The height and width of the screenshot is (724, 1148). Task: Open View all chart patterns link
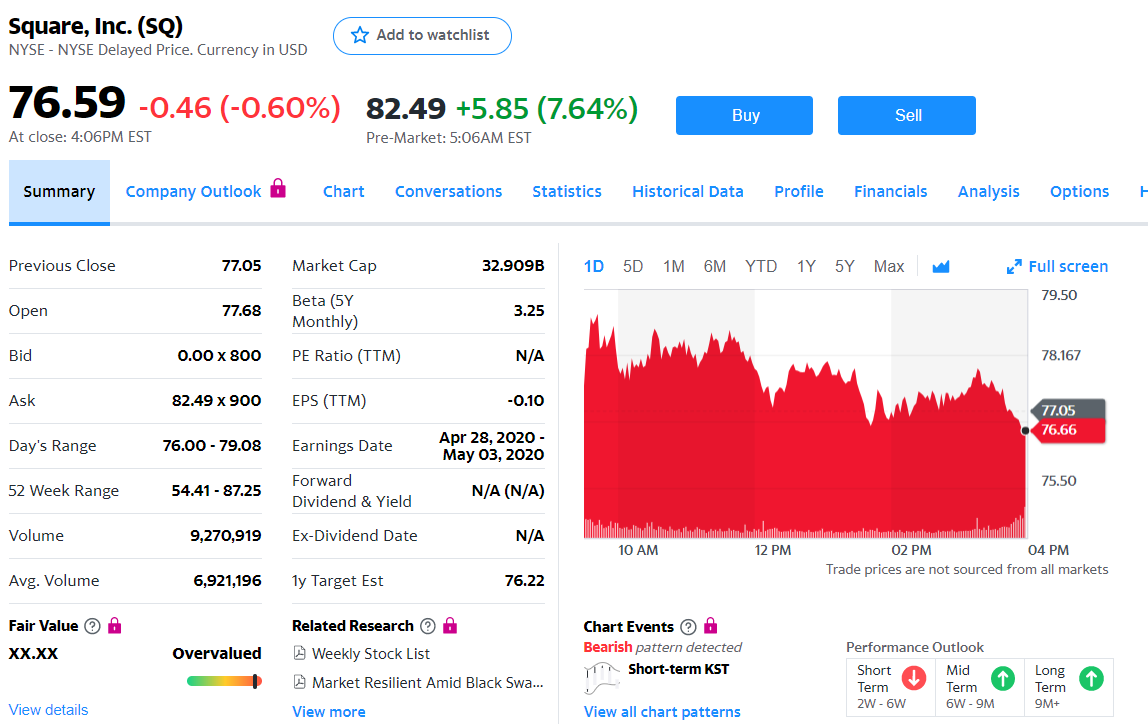pos(662,712)
